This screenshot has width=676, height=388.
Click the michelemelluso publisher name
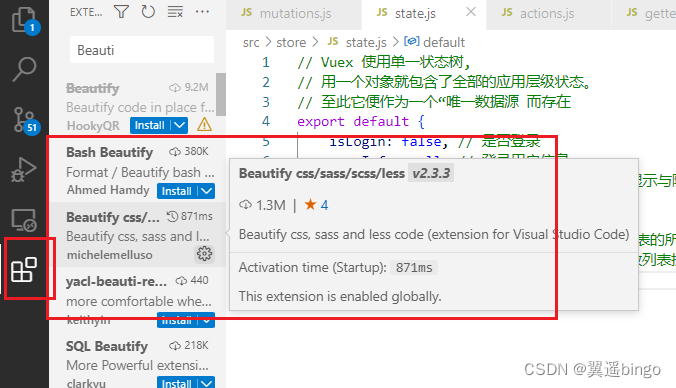pyautogui.click(x=110, y=255)
